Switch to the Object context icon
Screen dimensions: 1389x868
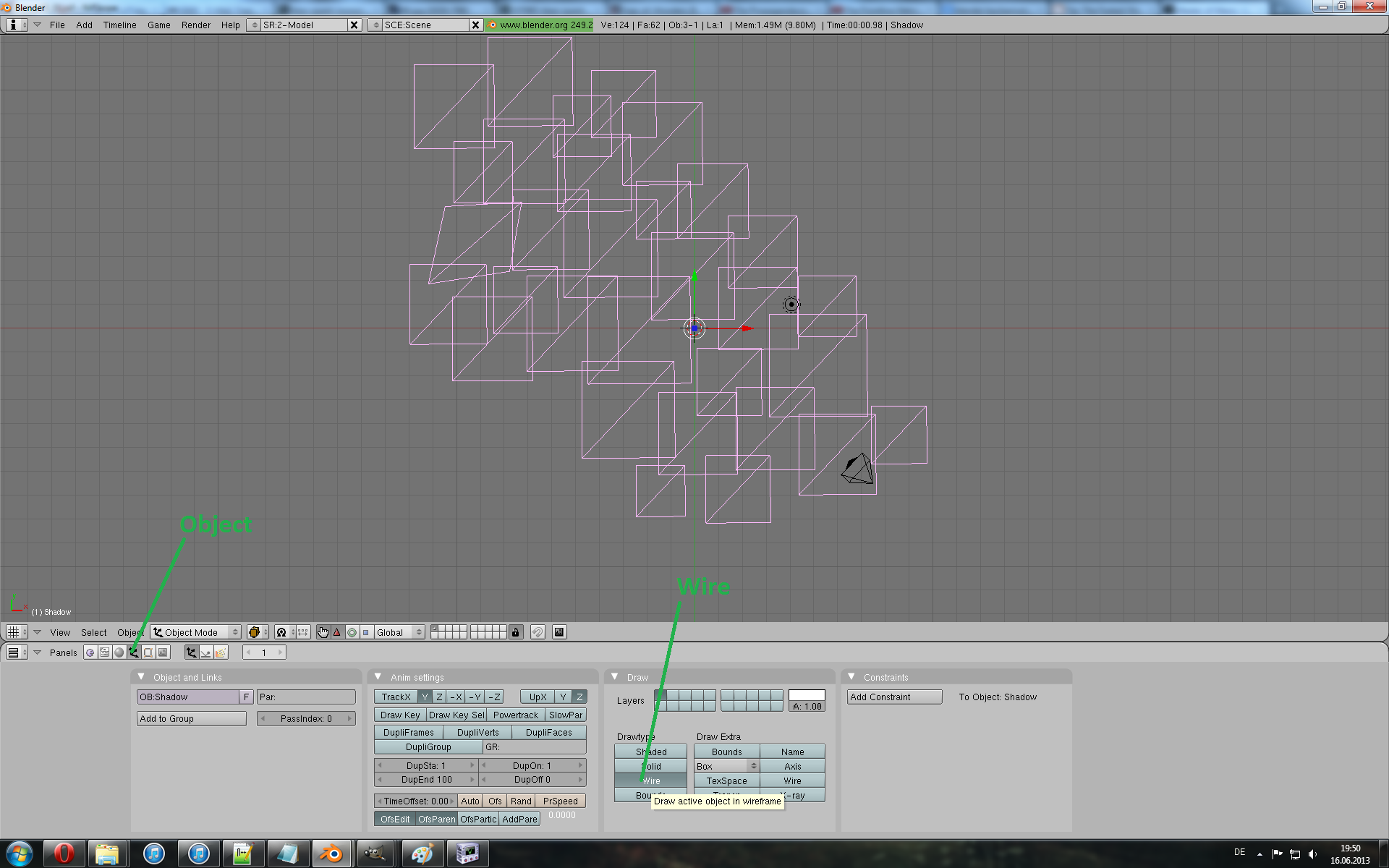pyautogui.click(x=134, y=652)
